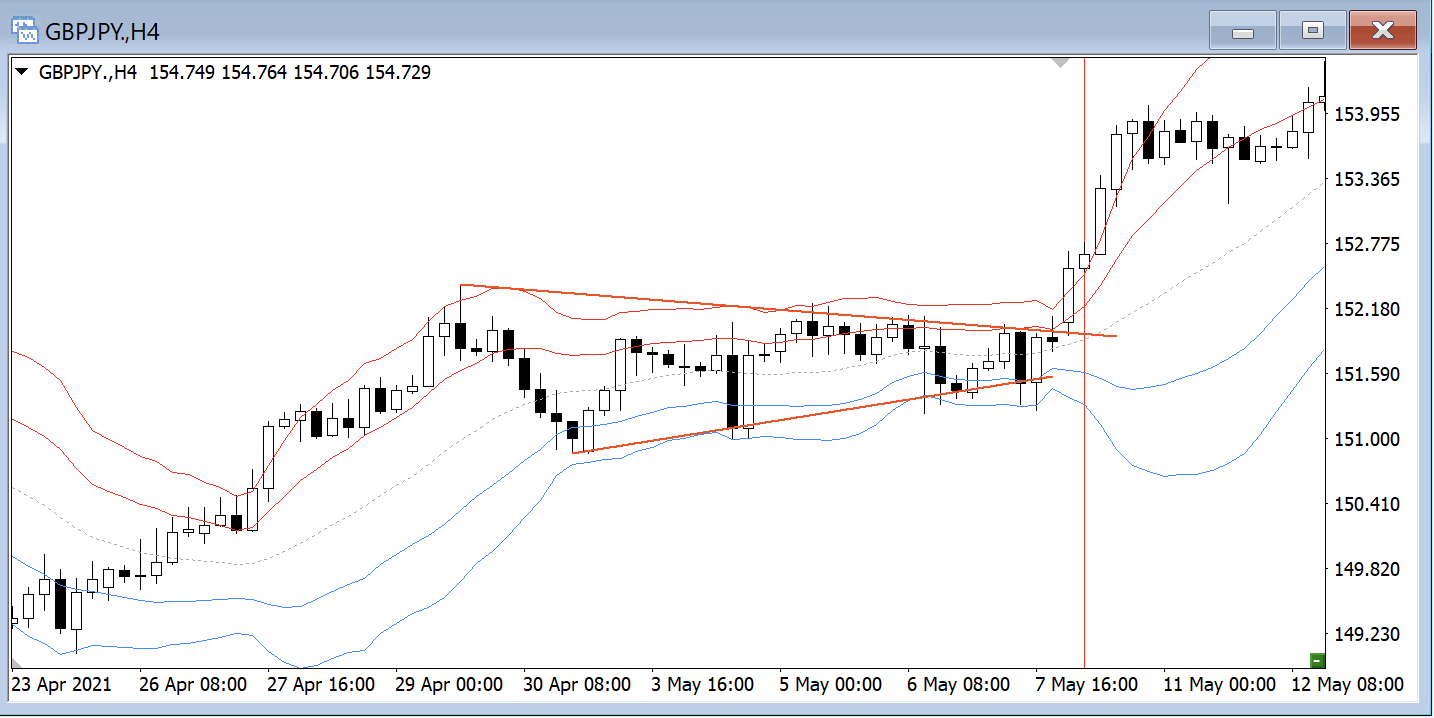The height and width of the screenshot is (718, 1434).
Task: Click the 150.410 price scale label
Action: 1366,504
